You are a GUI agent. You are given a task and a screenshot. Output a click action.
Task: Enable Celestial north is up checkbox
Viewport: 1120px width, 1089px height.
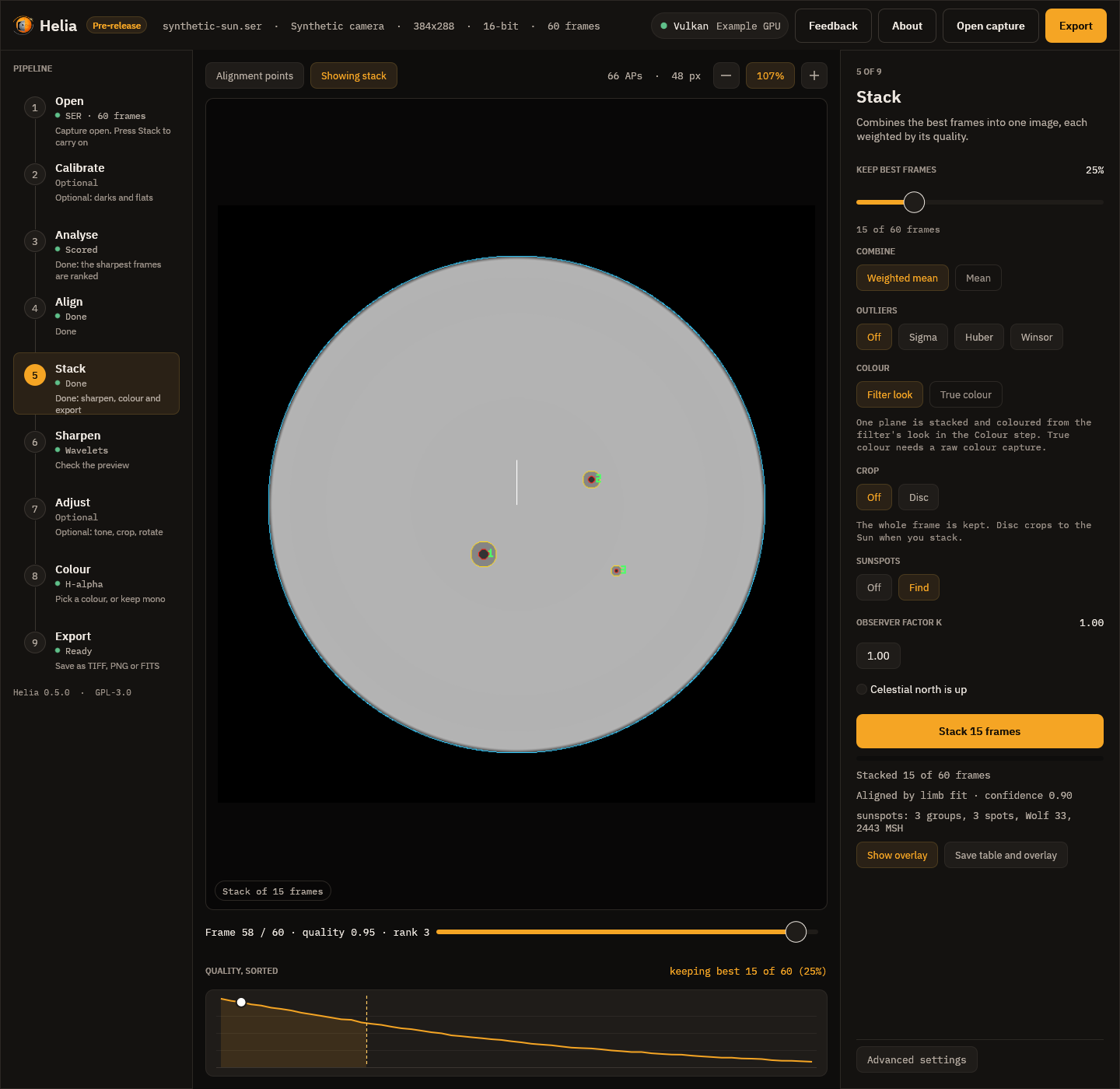pyautogui.click(x=862, y=689)
